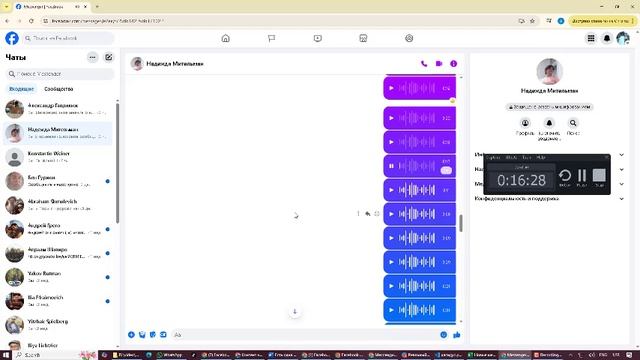Open the browser tab list dropdown arrow
The width and height of the screenshot is (640, 360).
(7, 7)
